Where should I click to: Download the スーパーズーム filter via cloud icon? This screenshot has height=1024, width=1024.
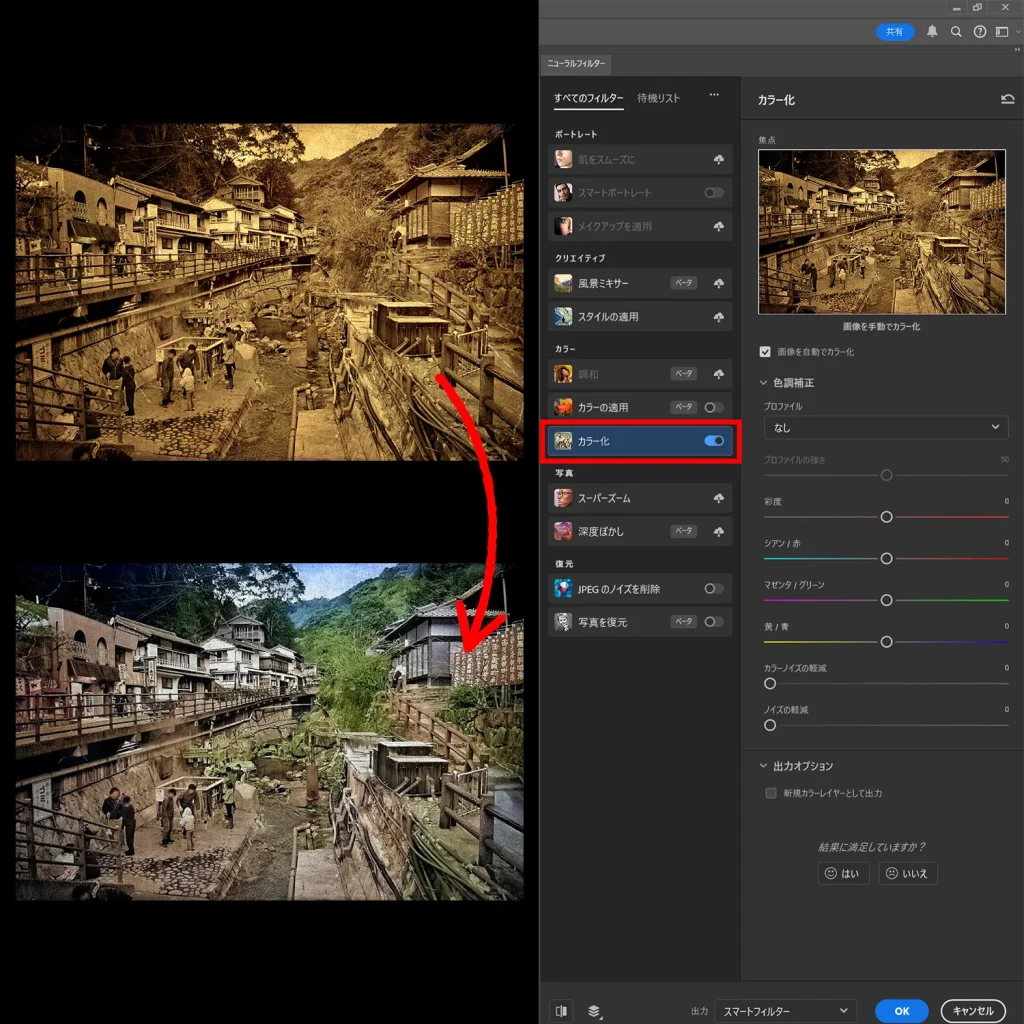point(718,498)
